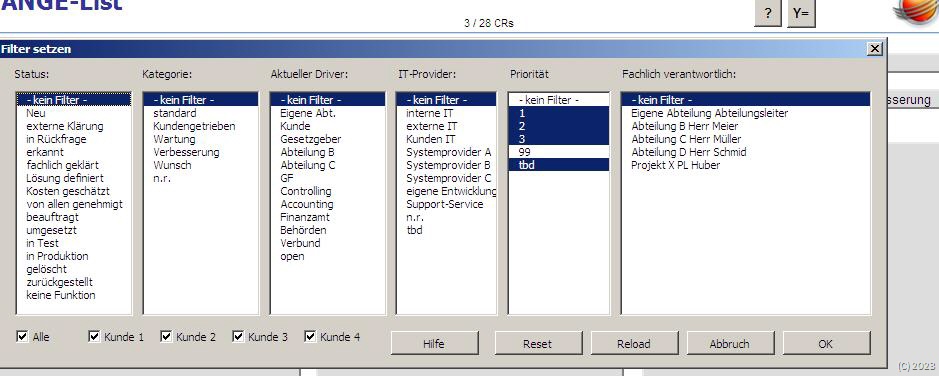Viewport: 939px width, 376px height.
Task: Confirm filters with OK button
Action: pyautogui.click(x=826, y=344)
